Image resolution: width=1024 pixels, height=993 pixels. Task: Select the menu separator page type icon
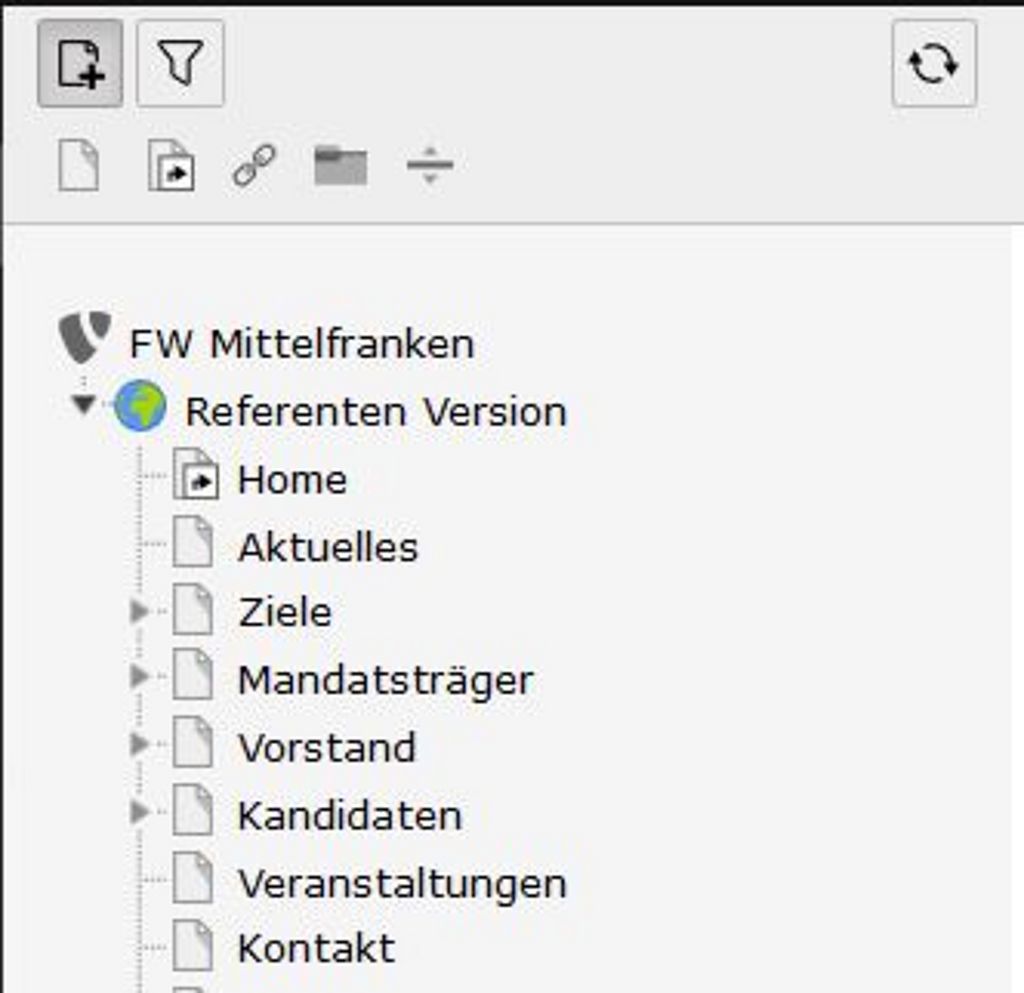[x=430, y=165]
